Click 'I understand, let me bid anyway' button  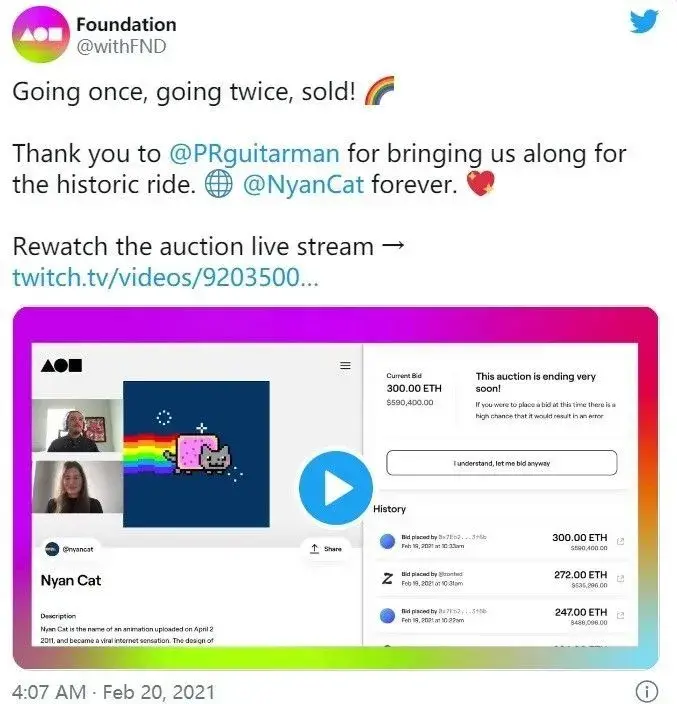(x=501, y=463)
